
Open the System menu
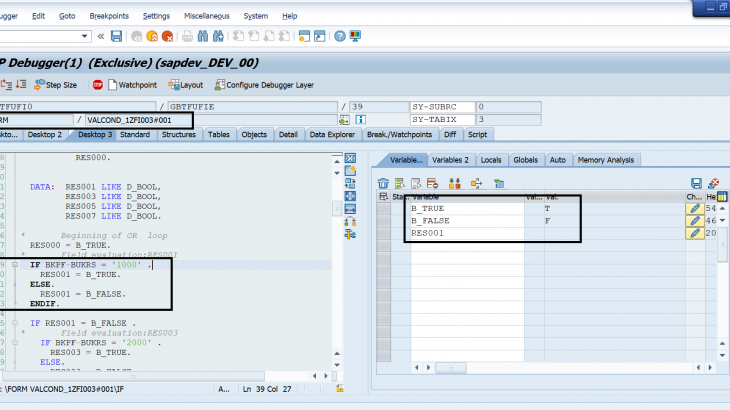point(256,16)
